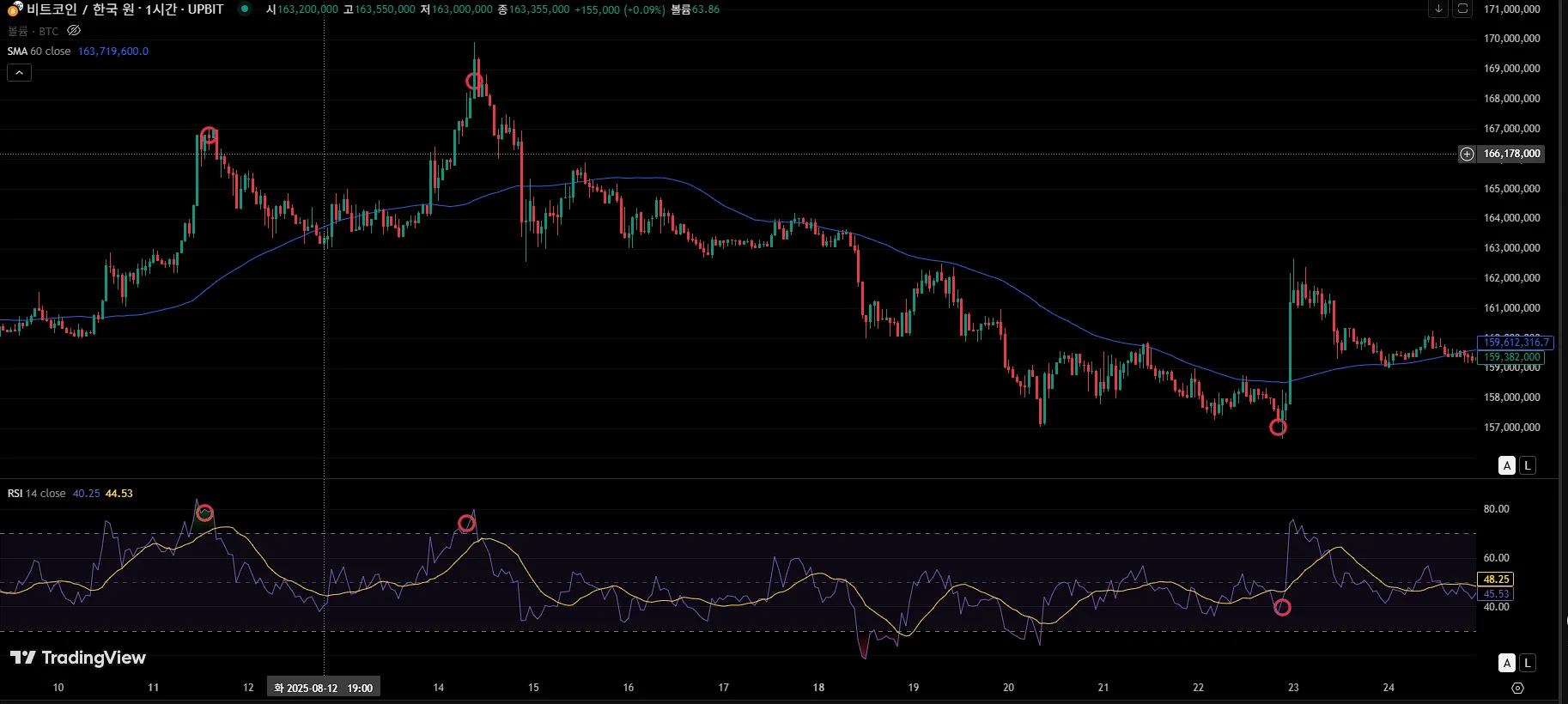1568x704 pixels.
Task: Select the RSI 14 close legend
Action: (x=37, y=494)
